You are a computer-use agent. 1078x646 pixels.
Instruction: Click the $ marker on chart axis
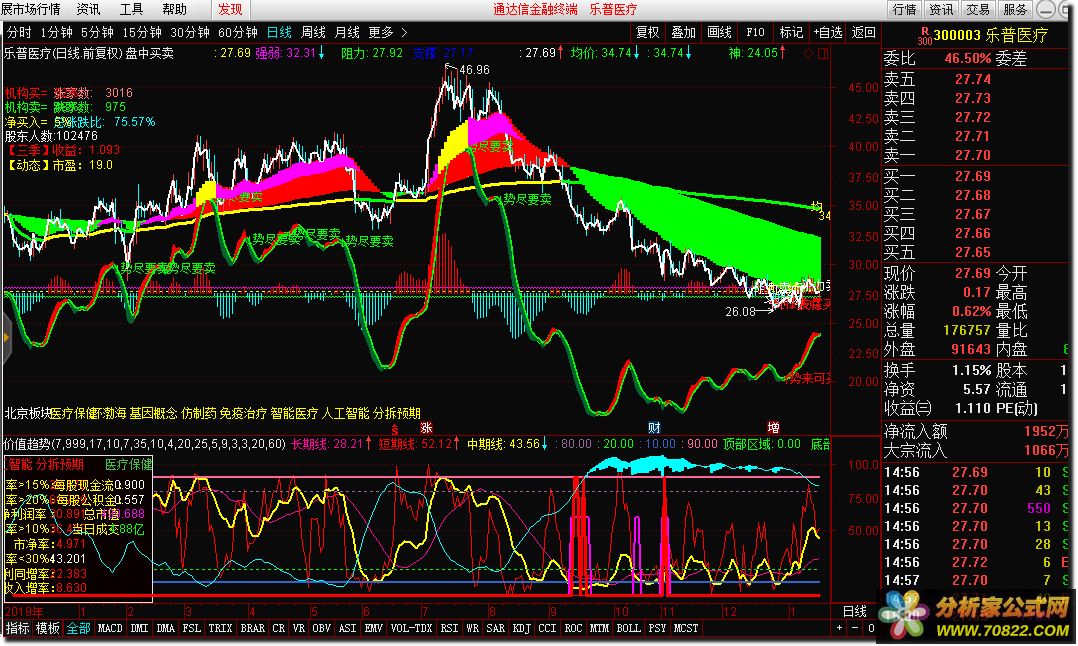(x=395, y=428)
